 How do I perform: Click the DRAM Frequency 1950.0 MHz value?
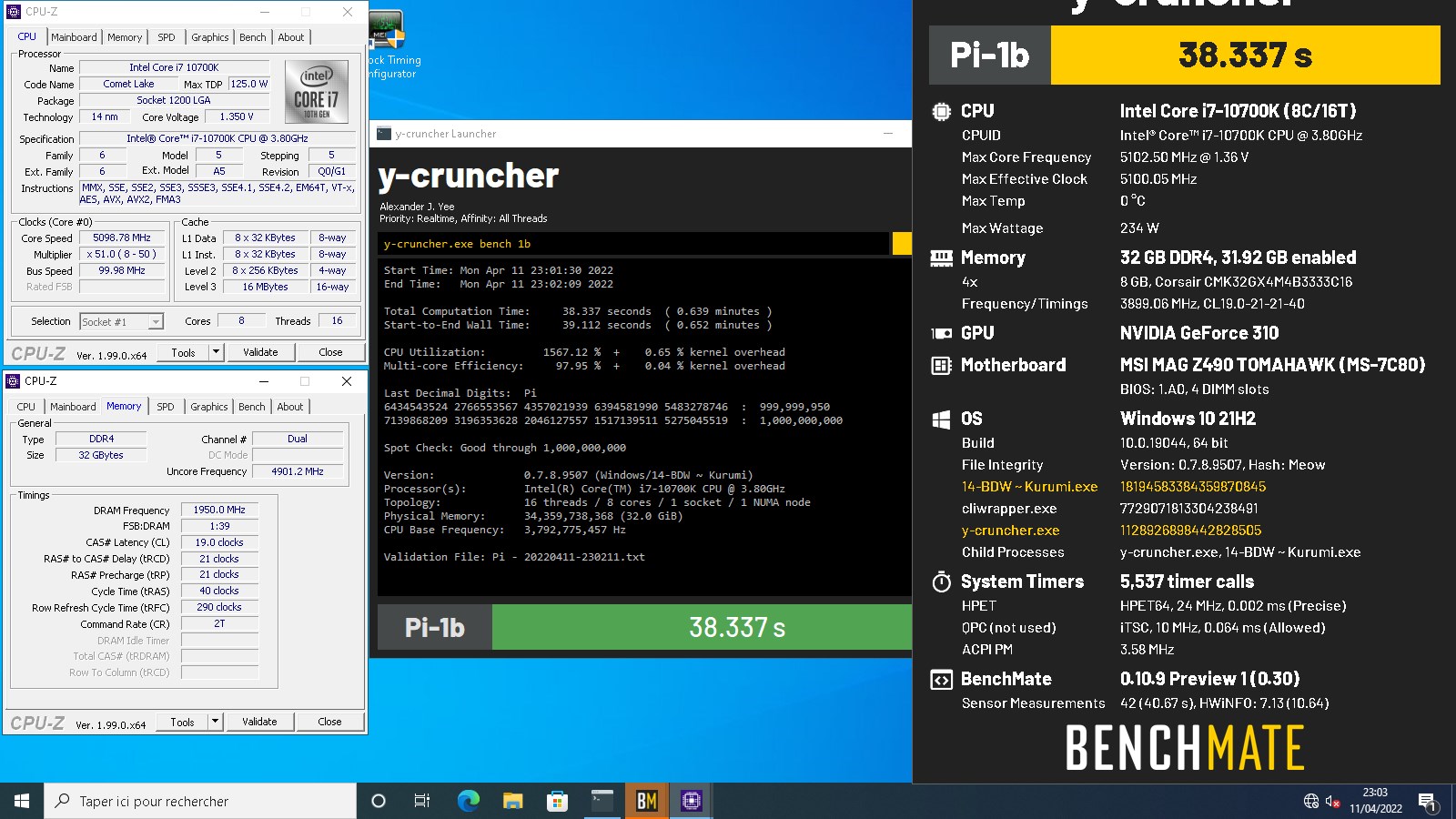[x=219, y=510]
